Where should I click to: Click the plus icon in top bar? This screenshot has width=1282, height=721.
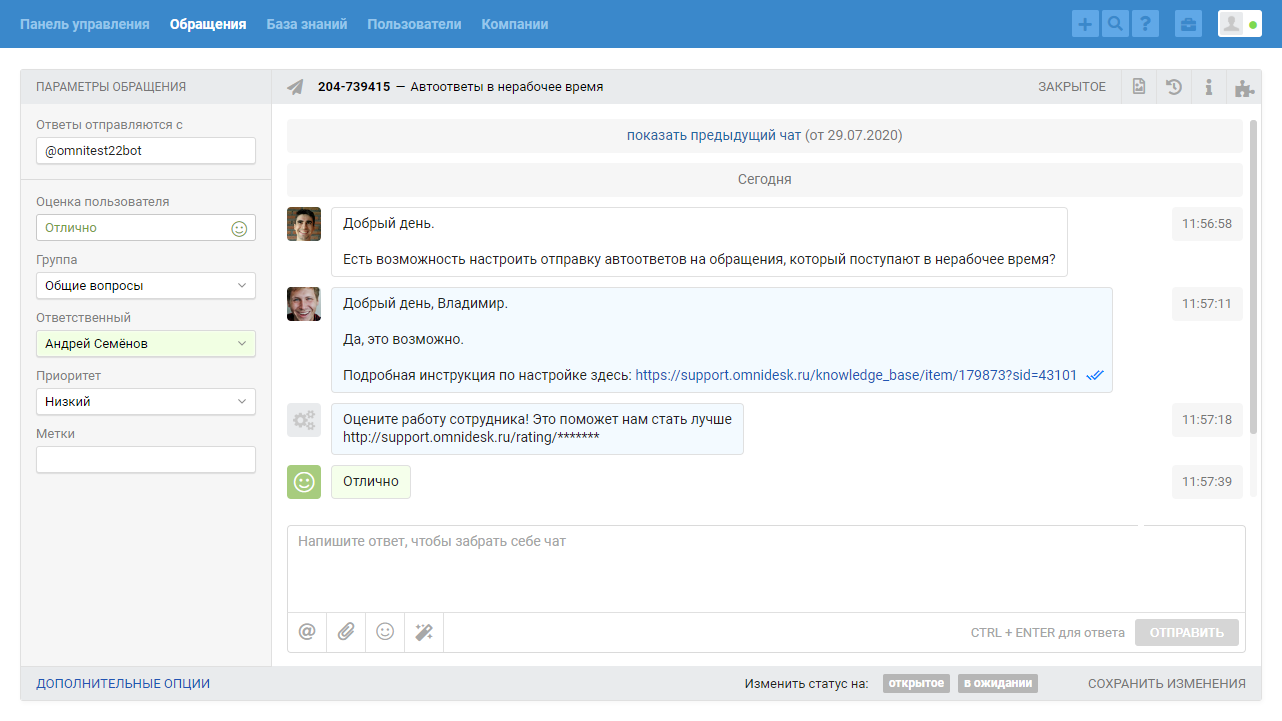click(x=1084, y=24)
